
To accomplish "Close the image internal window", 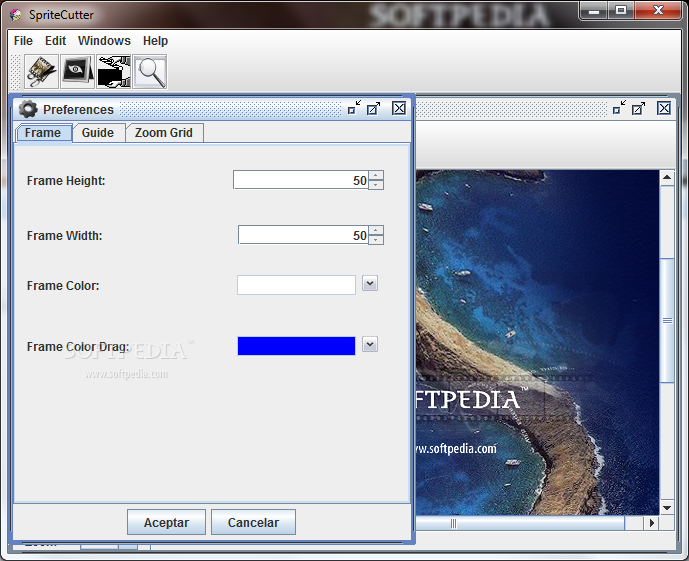I will point(664,108).
